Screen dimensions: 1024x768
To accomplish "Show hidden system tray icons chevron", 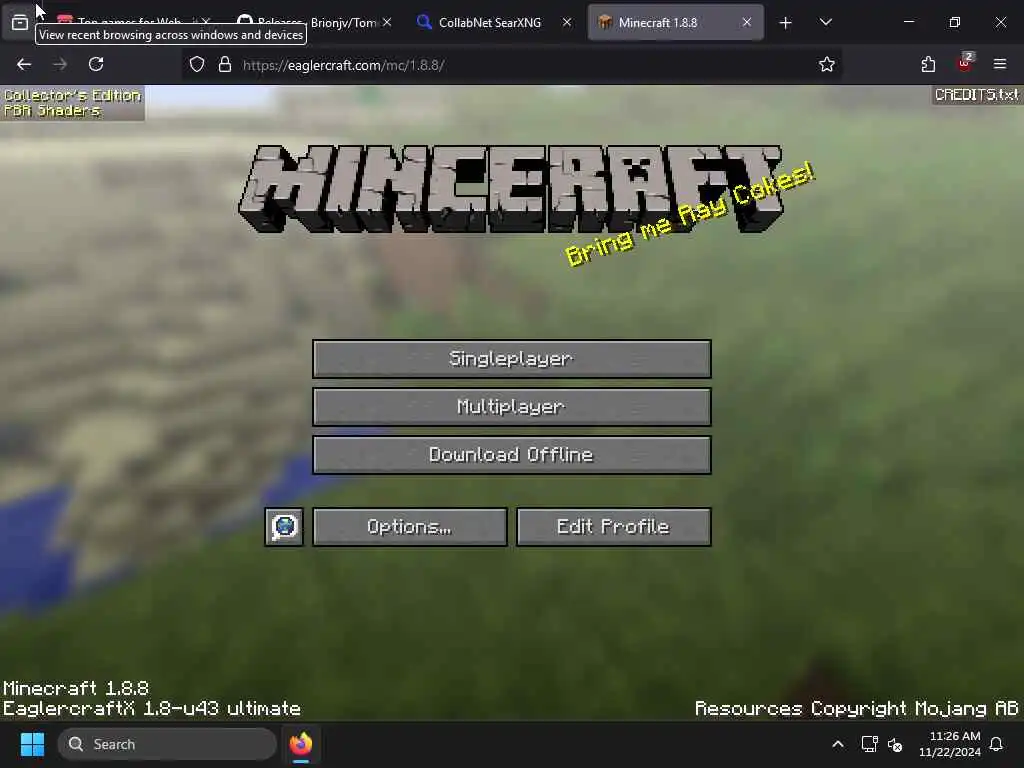I will [x=837, y=744].
